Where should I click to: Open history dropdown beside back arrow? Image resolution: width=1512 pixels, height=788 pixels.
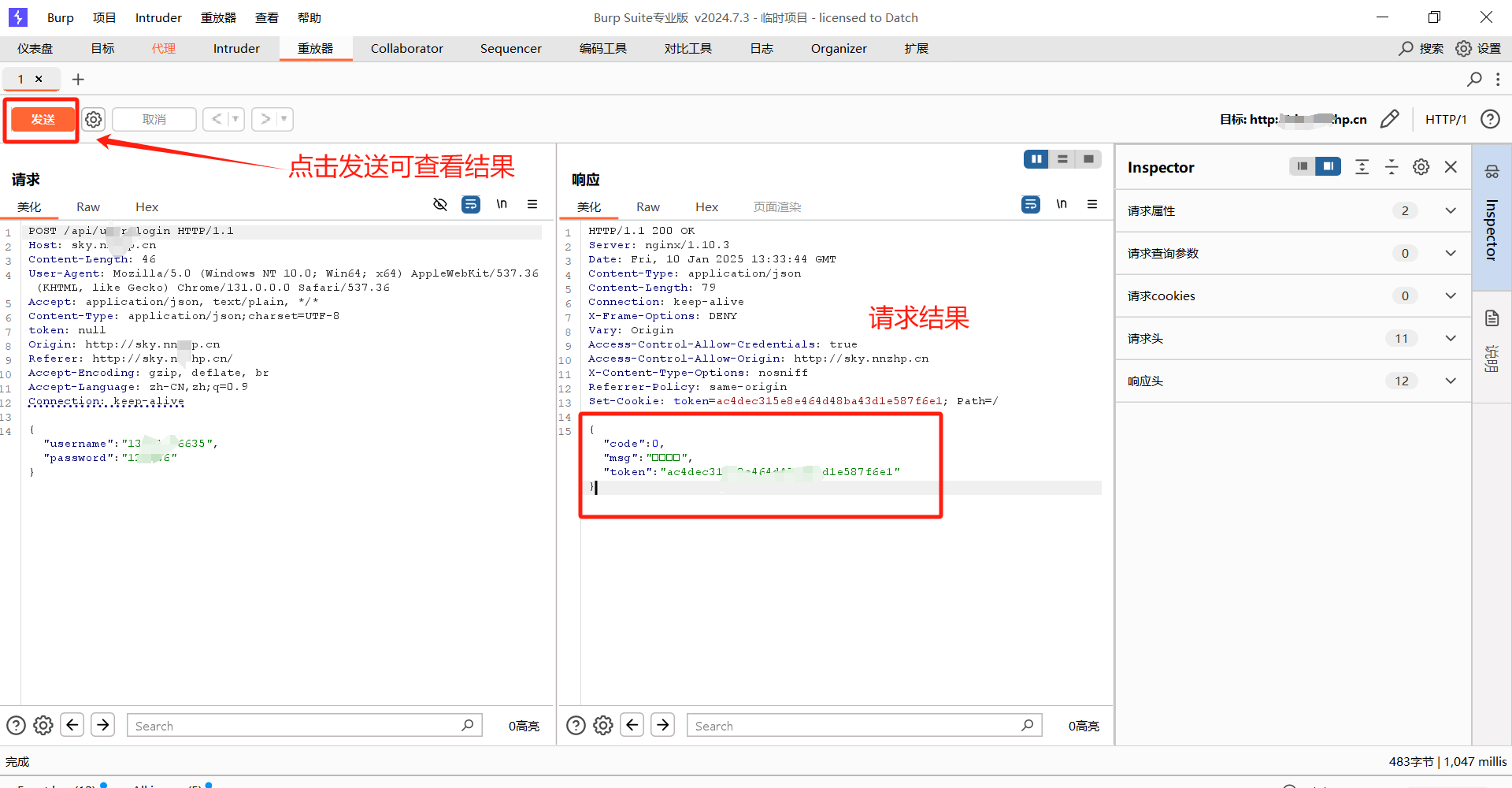point(235,119)
